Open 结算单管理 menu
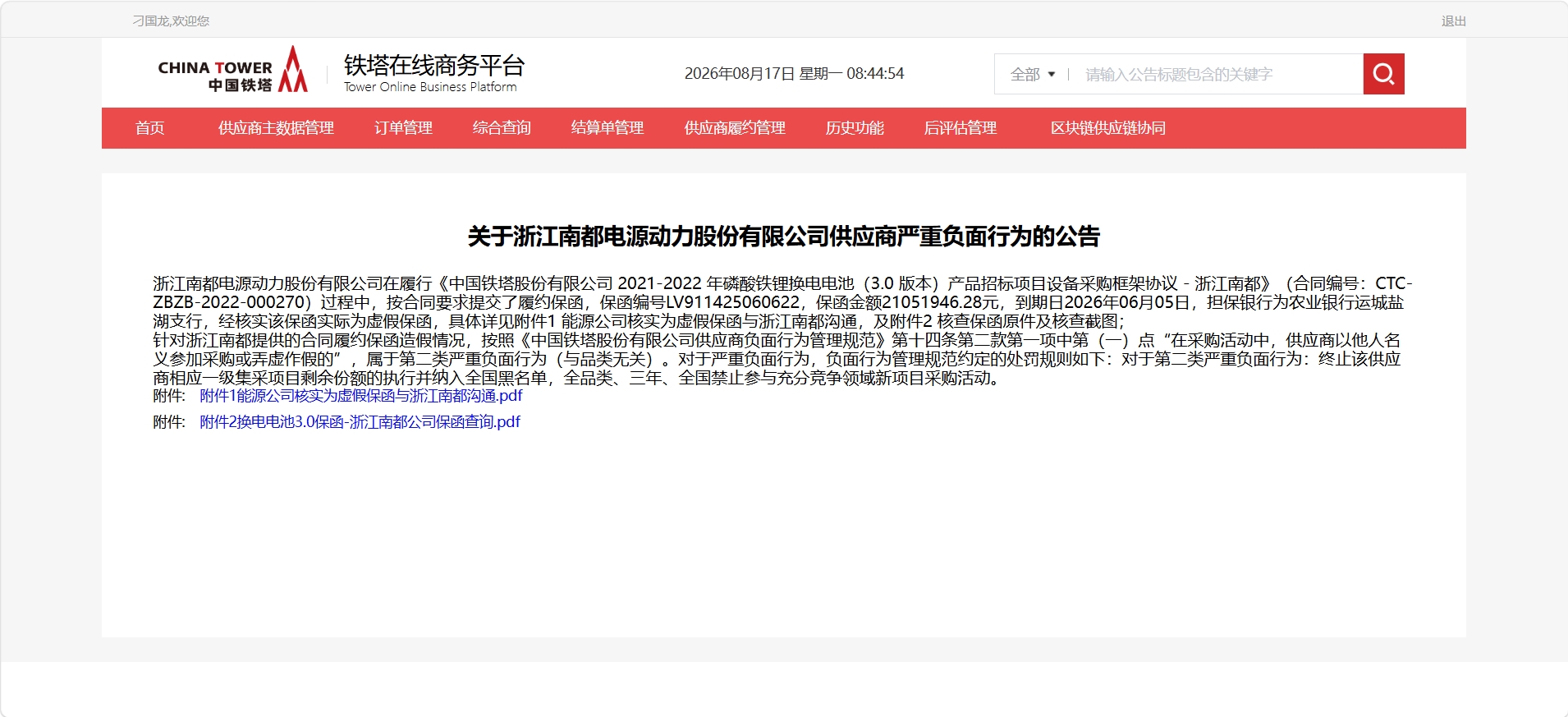This screenshot has height=717, width=1568. tap(607, 128)
